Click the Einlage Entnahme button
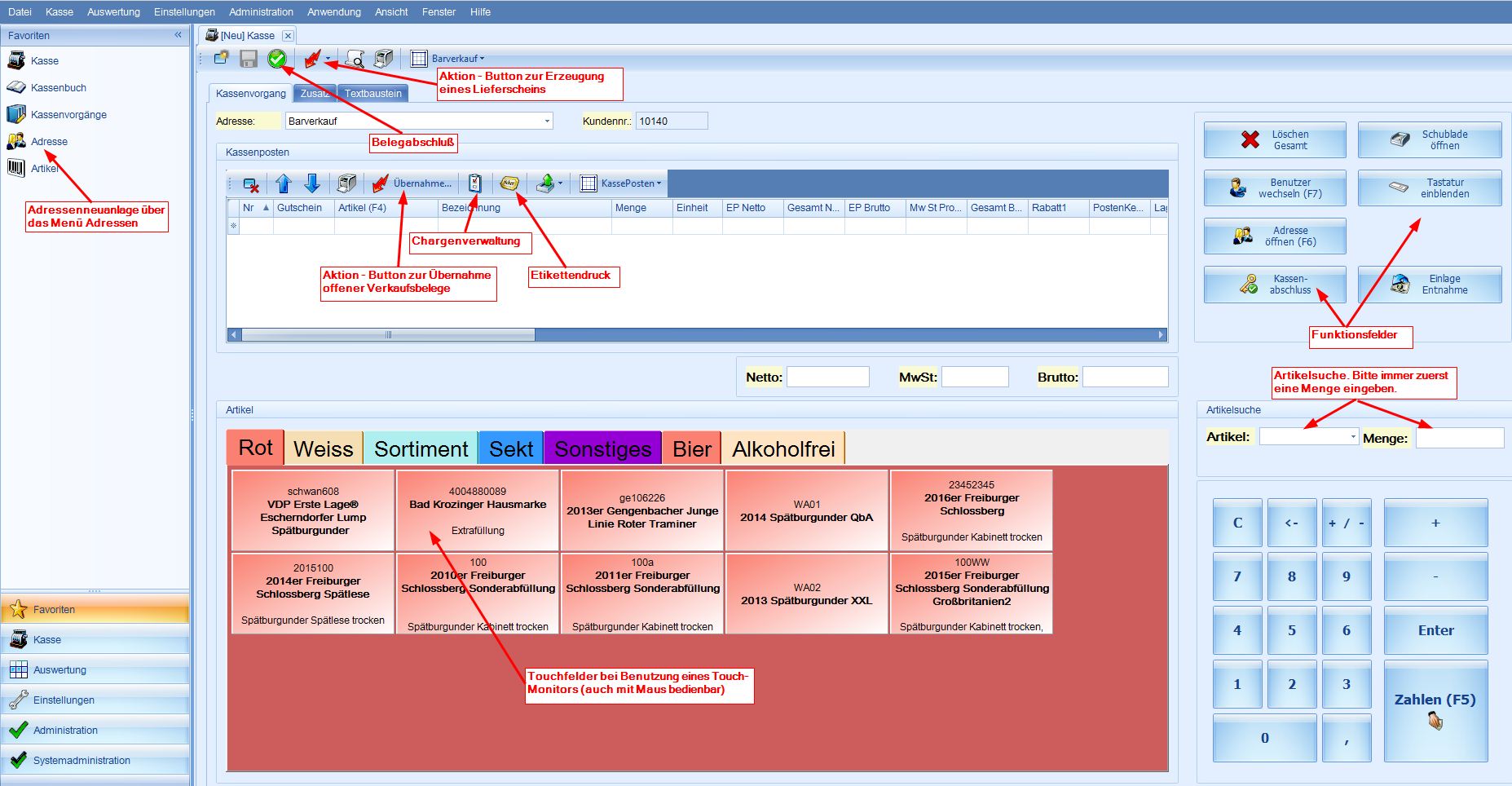Image resolution: width=1512 pixels, height=786 pixels. point(1430,285)
